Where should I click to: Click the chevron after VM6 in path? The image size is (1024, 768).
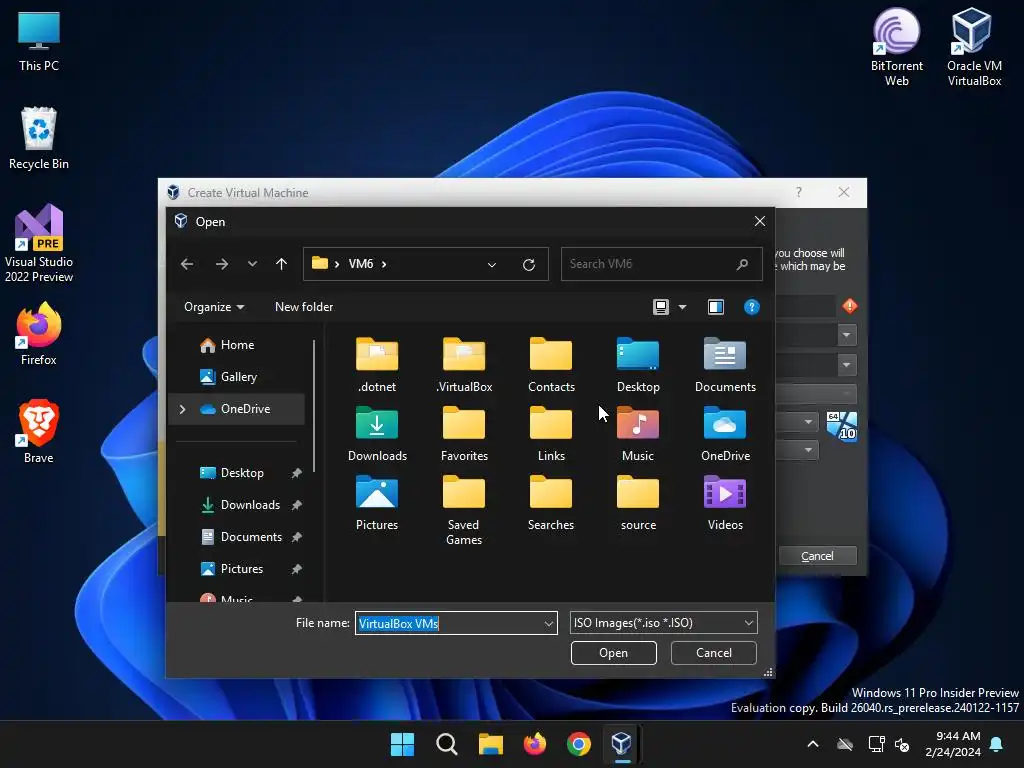(384, 264)
